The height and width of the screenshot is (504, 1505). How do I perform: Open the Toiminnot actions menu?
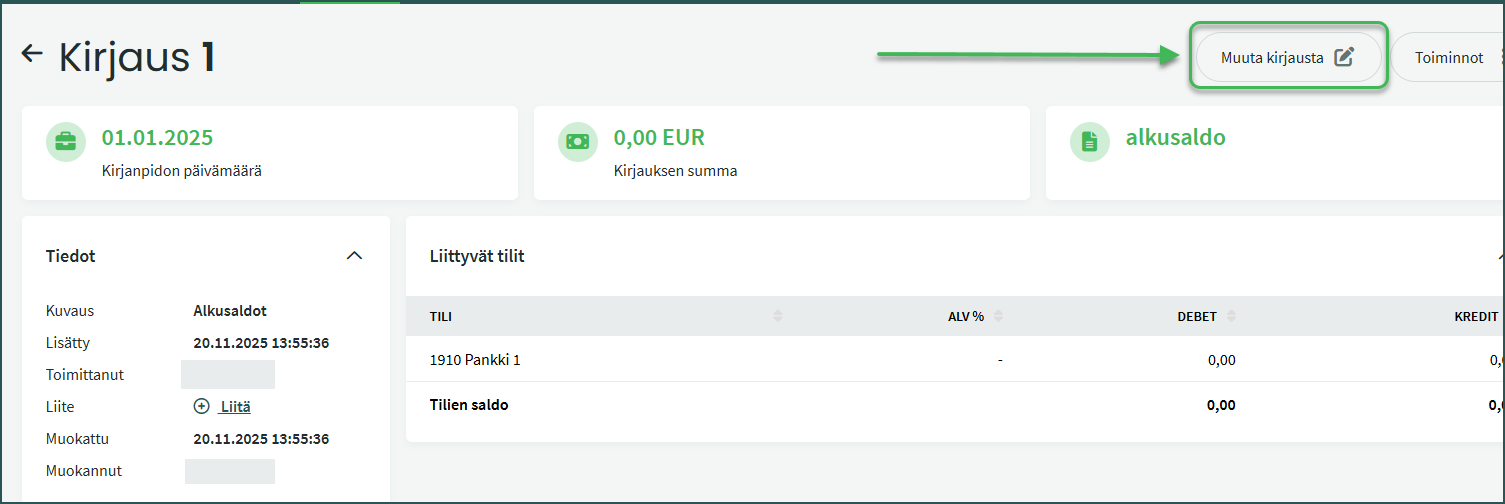pos(1449,58)
